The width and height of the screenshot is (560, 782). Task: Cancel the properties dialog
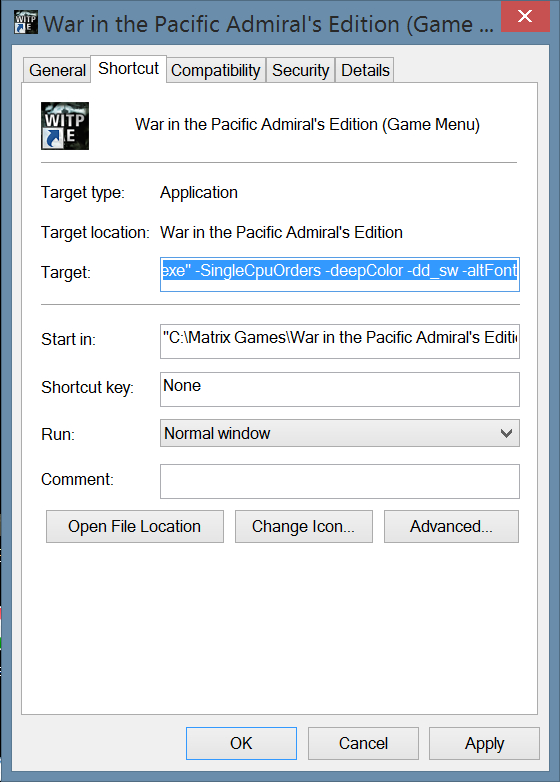[363, 743]
